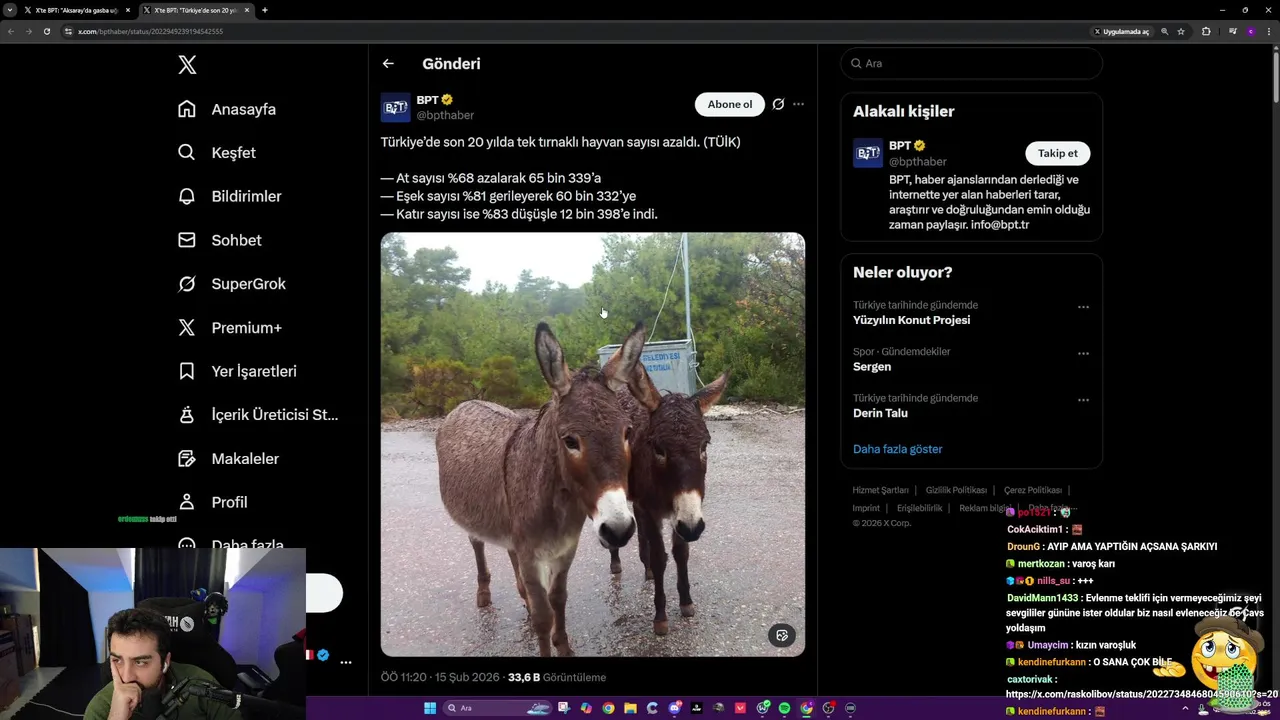Open File Explorer from the taskbar
The width and height of the screenshot is (1280, 720).
[x=630, y=708]
